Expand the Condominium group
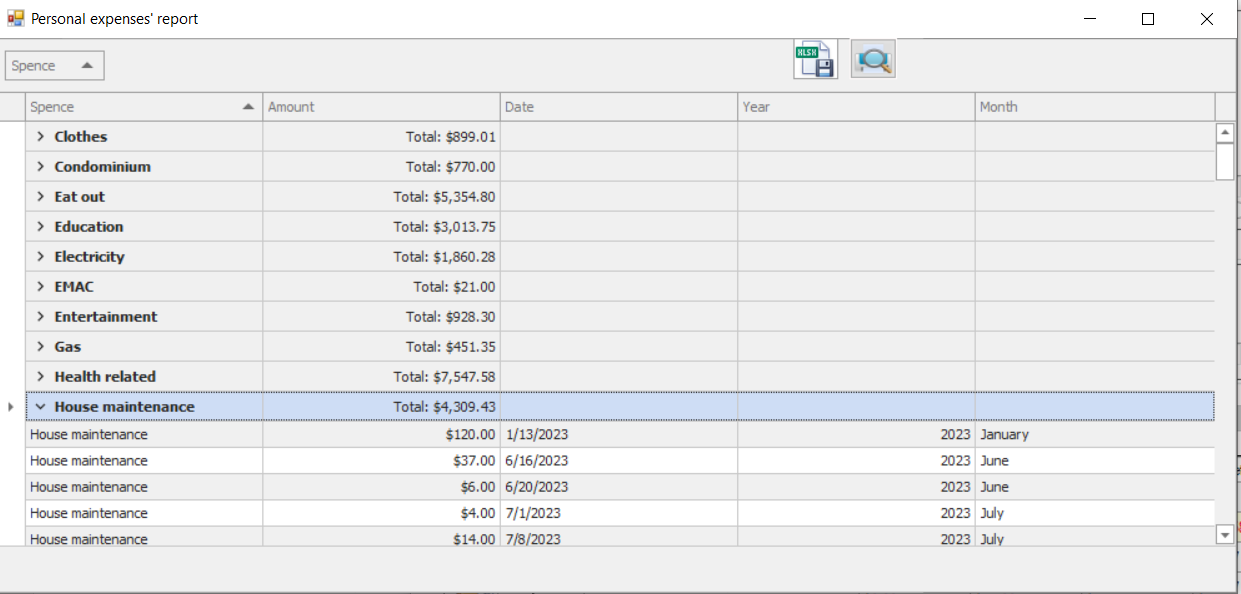This screenshot has width=1241, height=594. [x=40, y=167]
